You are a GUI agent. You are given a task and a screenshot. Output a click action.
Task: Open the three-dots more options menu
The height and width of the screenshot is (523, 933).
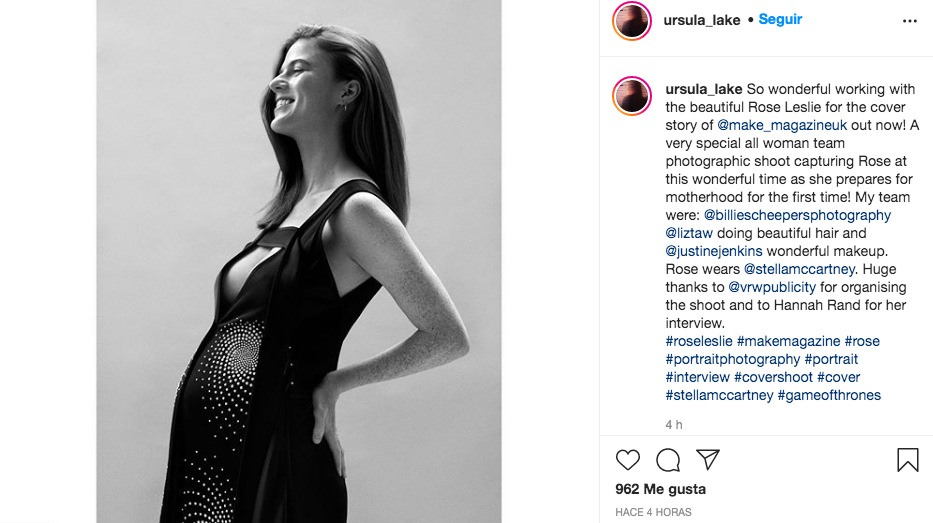coord(910,21)
